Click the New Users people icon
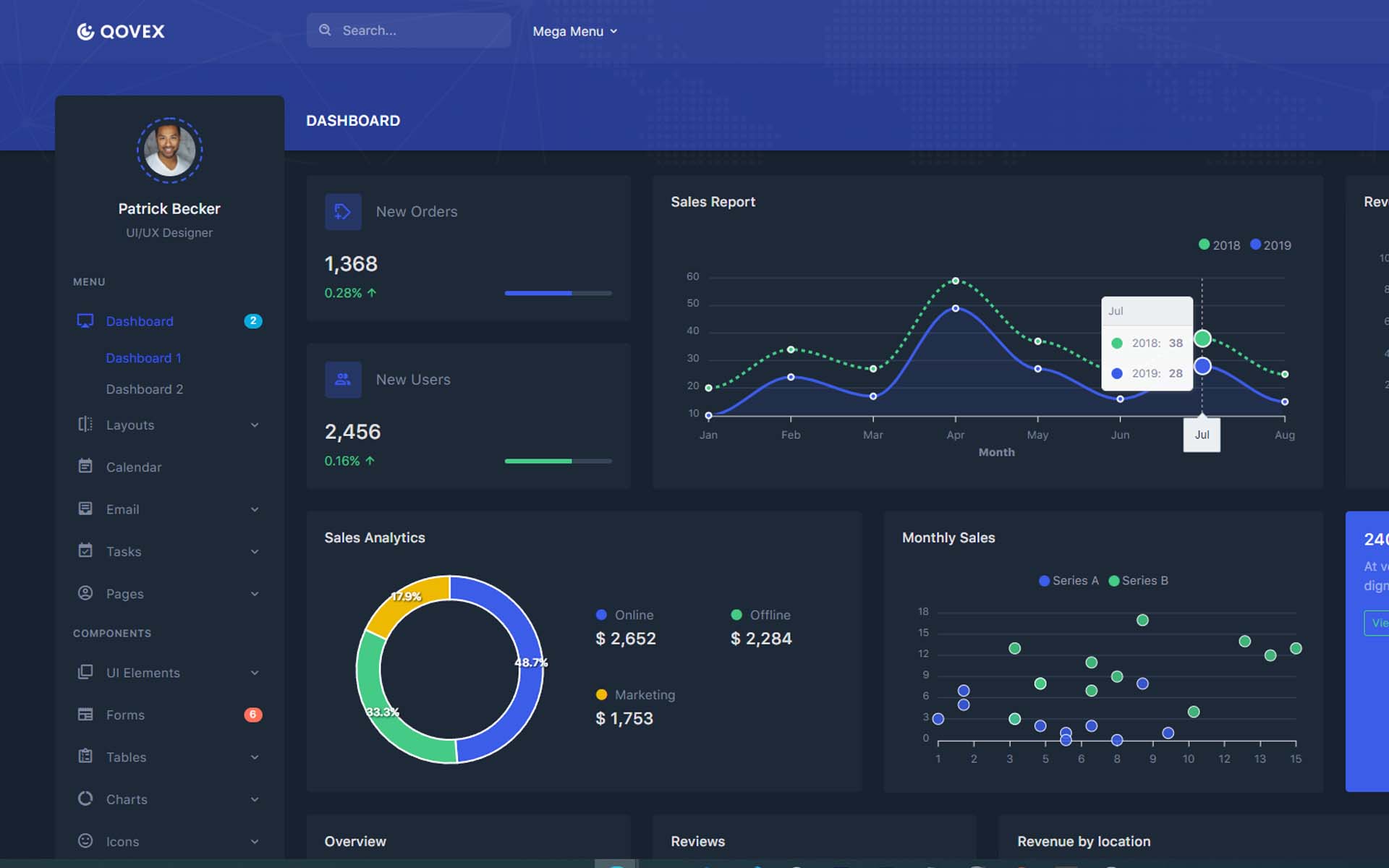Viewport: 1389px width, 868px height. [343, 380]
